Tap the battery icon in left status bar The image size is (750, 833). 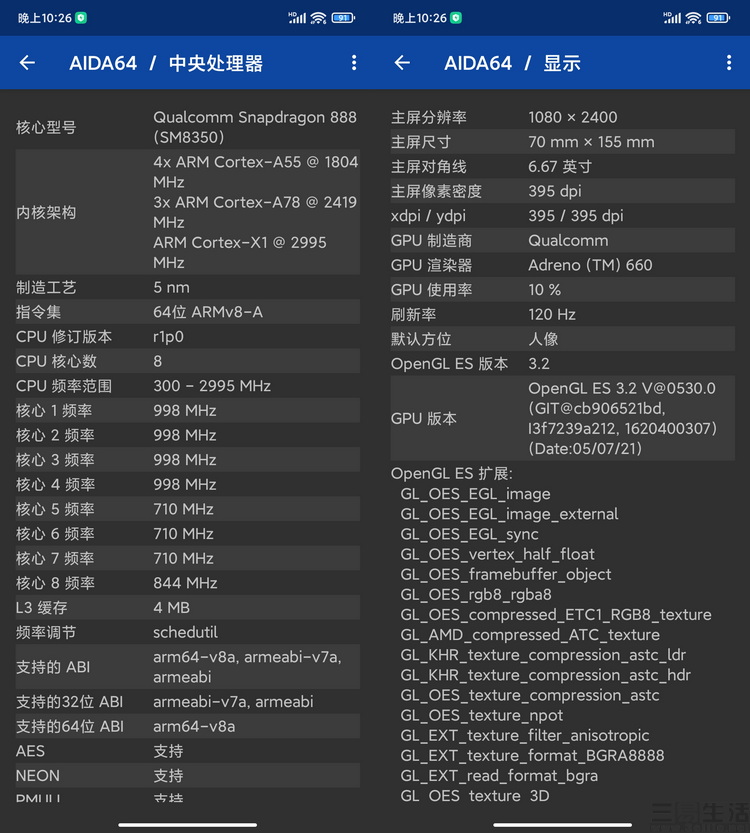click(x=343, y=18)
